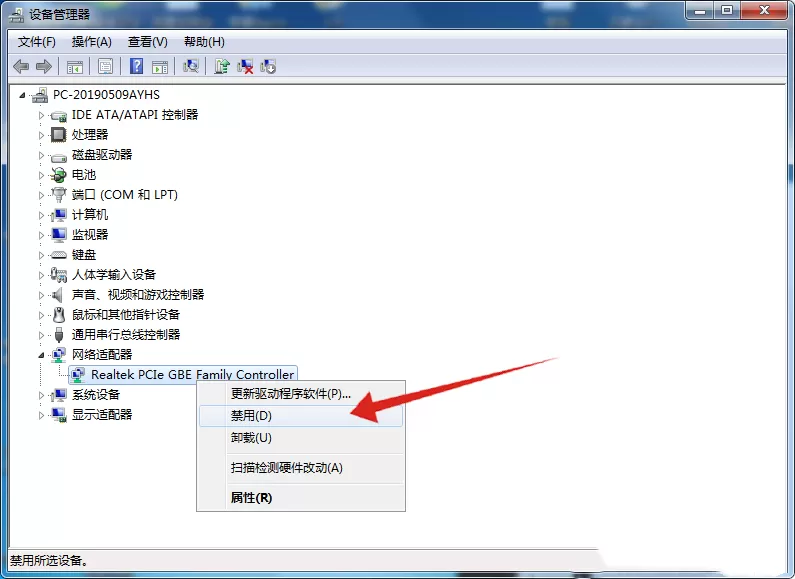This screenshot has height=579, width=795.
Task: Expand the 端口 (COM 和 LPT) node
Action: point(41,195)
